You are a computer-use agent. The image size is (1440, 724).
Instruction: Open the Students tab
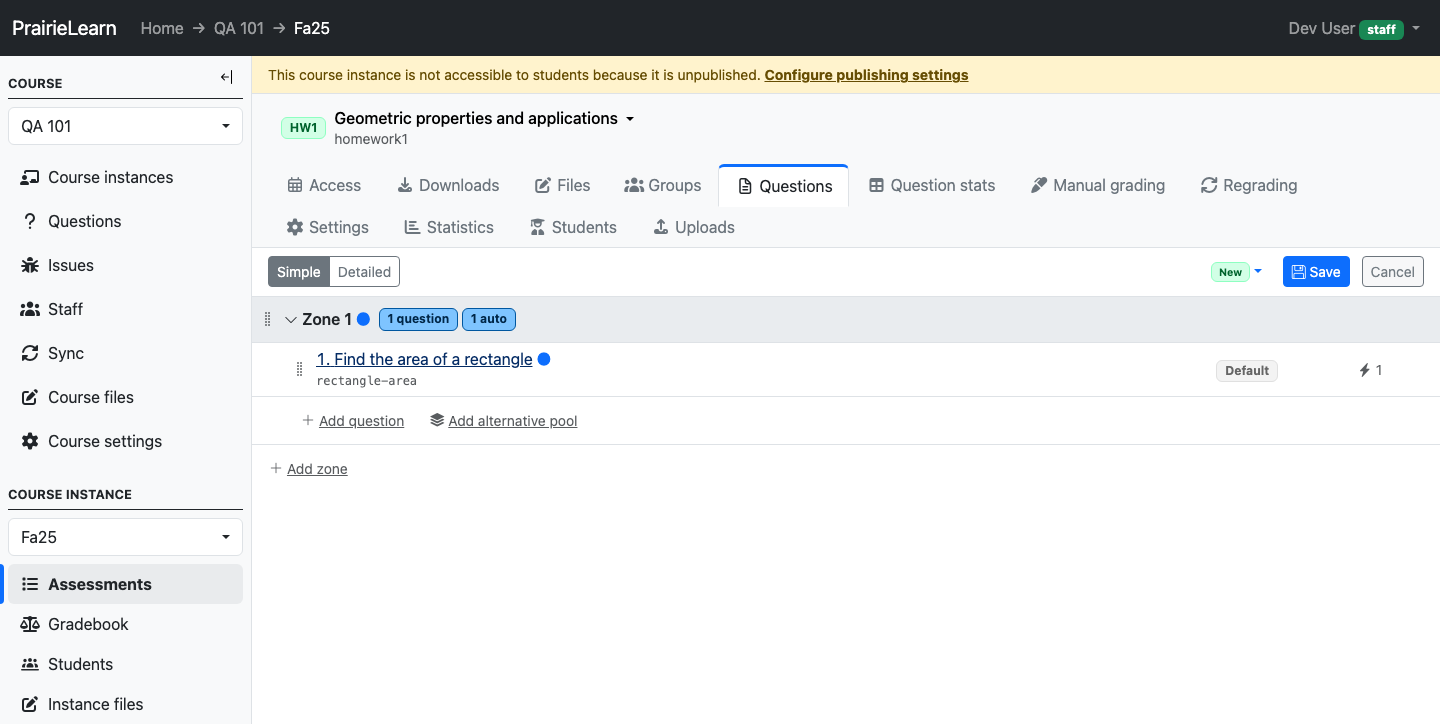573,227
